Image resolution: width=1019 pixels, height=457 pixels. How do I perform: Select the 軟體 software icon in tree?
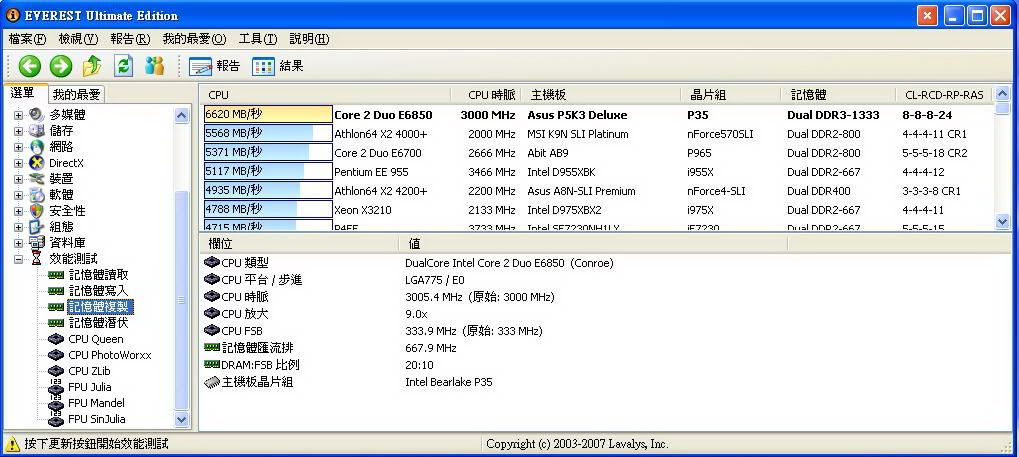pos(37,195)
